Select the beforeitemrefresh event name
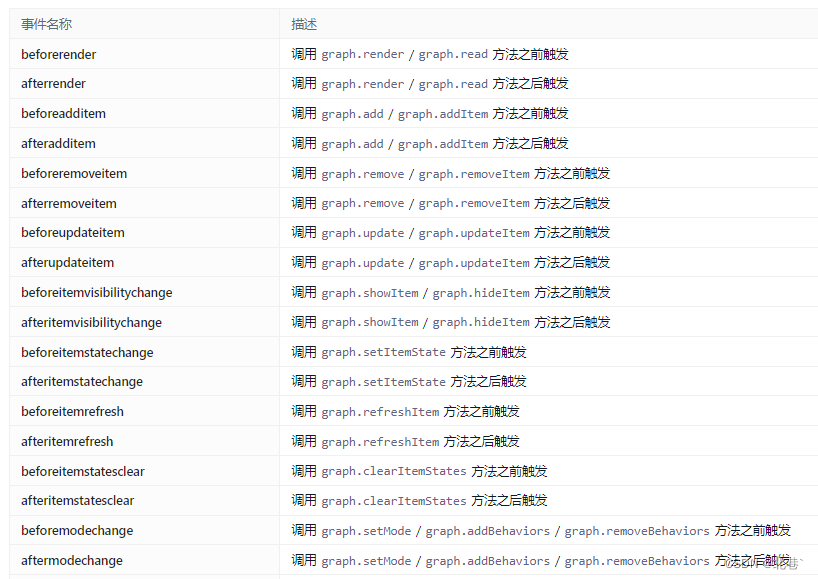The image size is (818, 579). click(x=72, y=411)
